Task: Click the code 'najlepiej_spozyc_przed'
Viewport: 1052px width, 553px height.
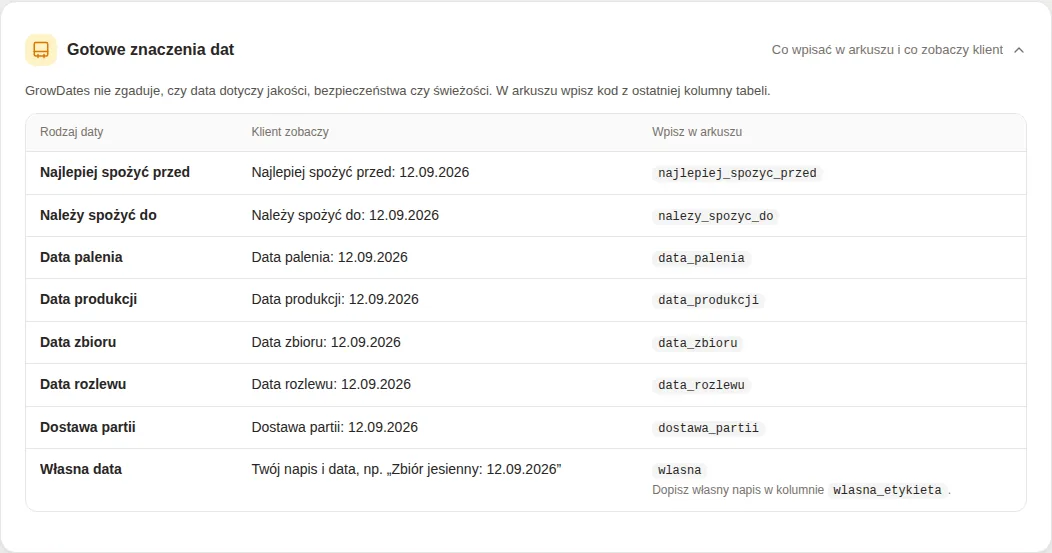Action: click(x=737, y=173)
